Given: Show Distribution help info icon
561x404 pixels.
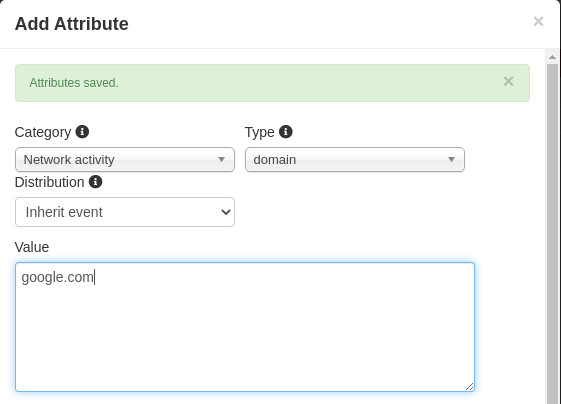Looking at the screenshot, I should (x=96, y=182).
